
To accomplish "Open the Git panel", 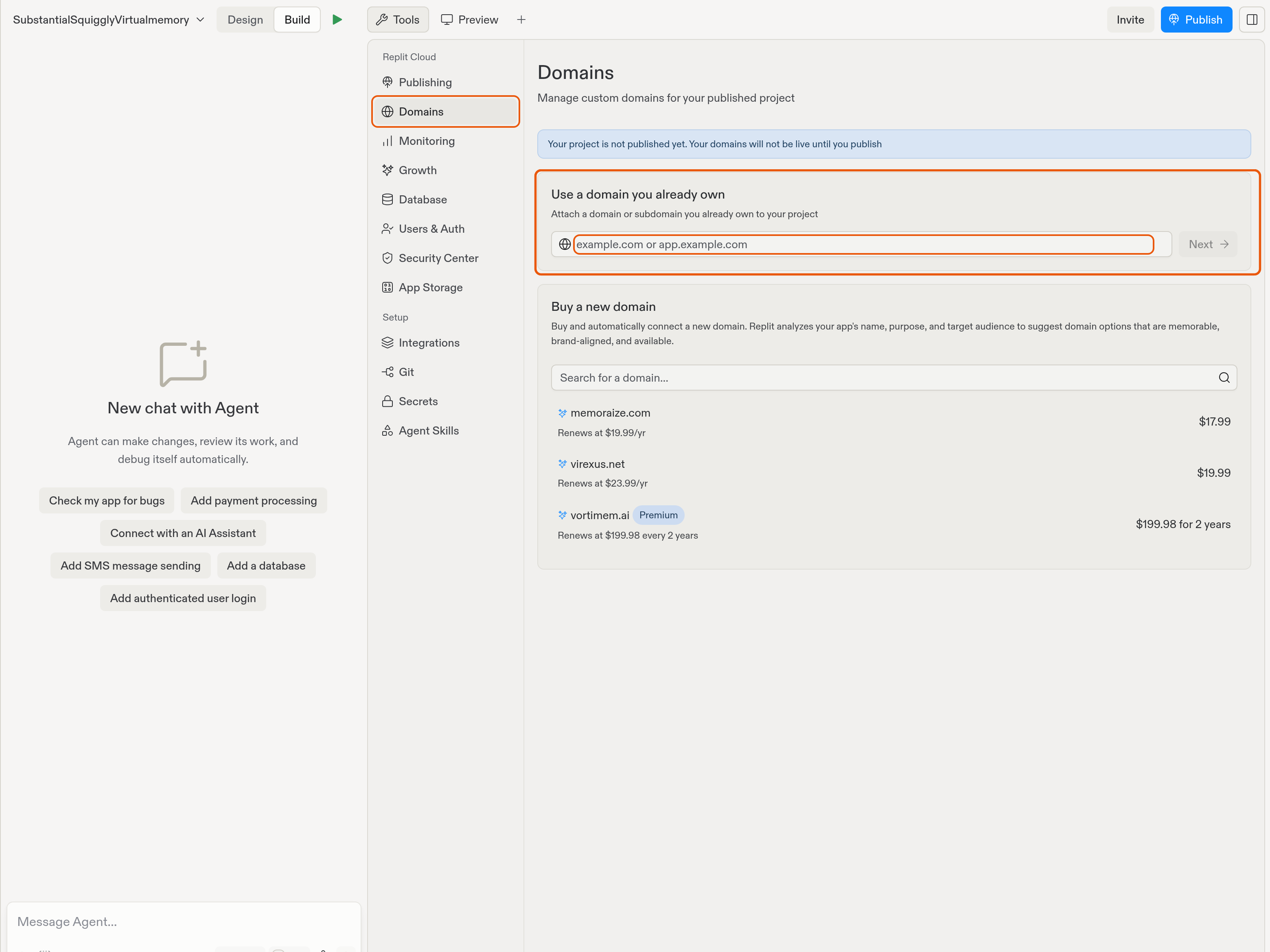I will point(446,372).
